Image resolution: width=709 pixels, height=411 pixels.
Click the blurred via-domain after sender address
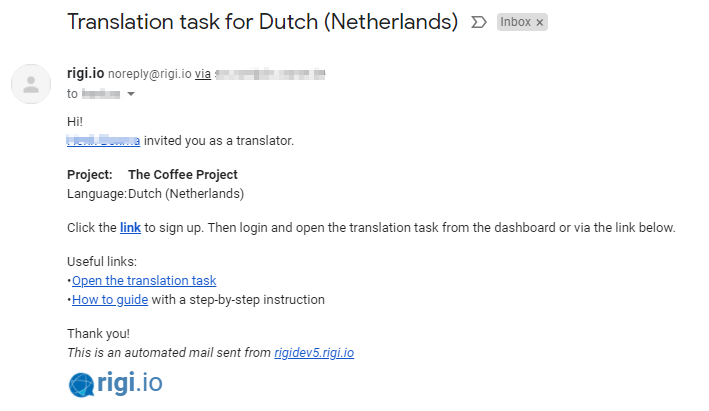(270, 74)
